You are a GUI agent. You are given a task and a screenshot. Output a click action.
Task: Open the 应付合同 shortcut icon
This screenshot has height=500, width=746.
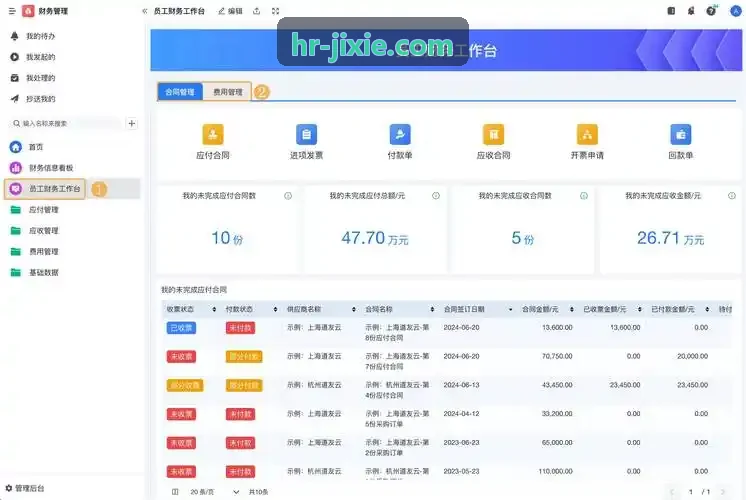pos(213,134)
